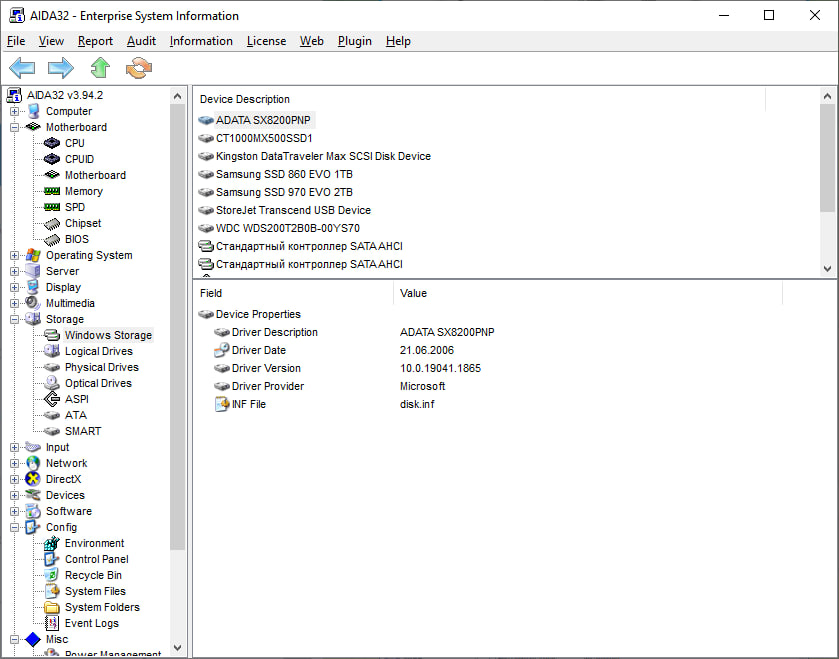
Task: Click the Control Panel icon under Config
Action: tap(52, 560)
